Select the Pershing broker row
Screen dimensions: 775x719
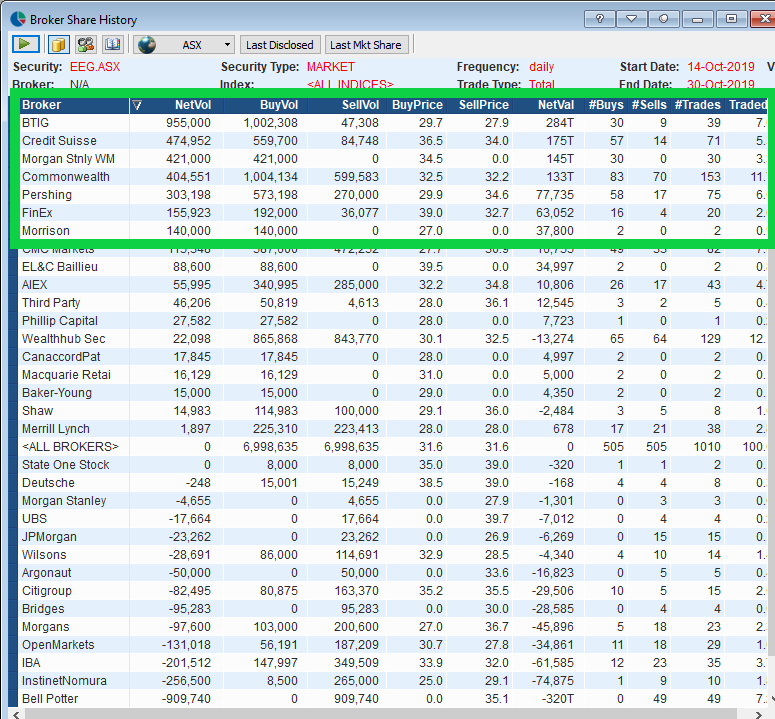tap(393, 195)
